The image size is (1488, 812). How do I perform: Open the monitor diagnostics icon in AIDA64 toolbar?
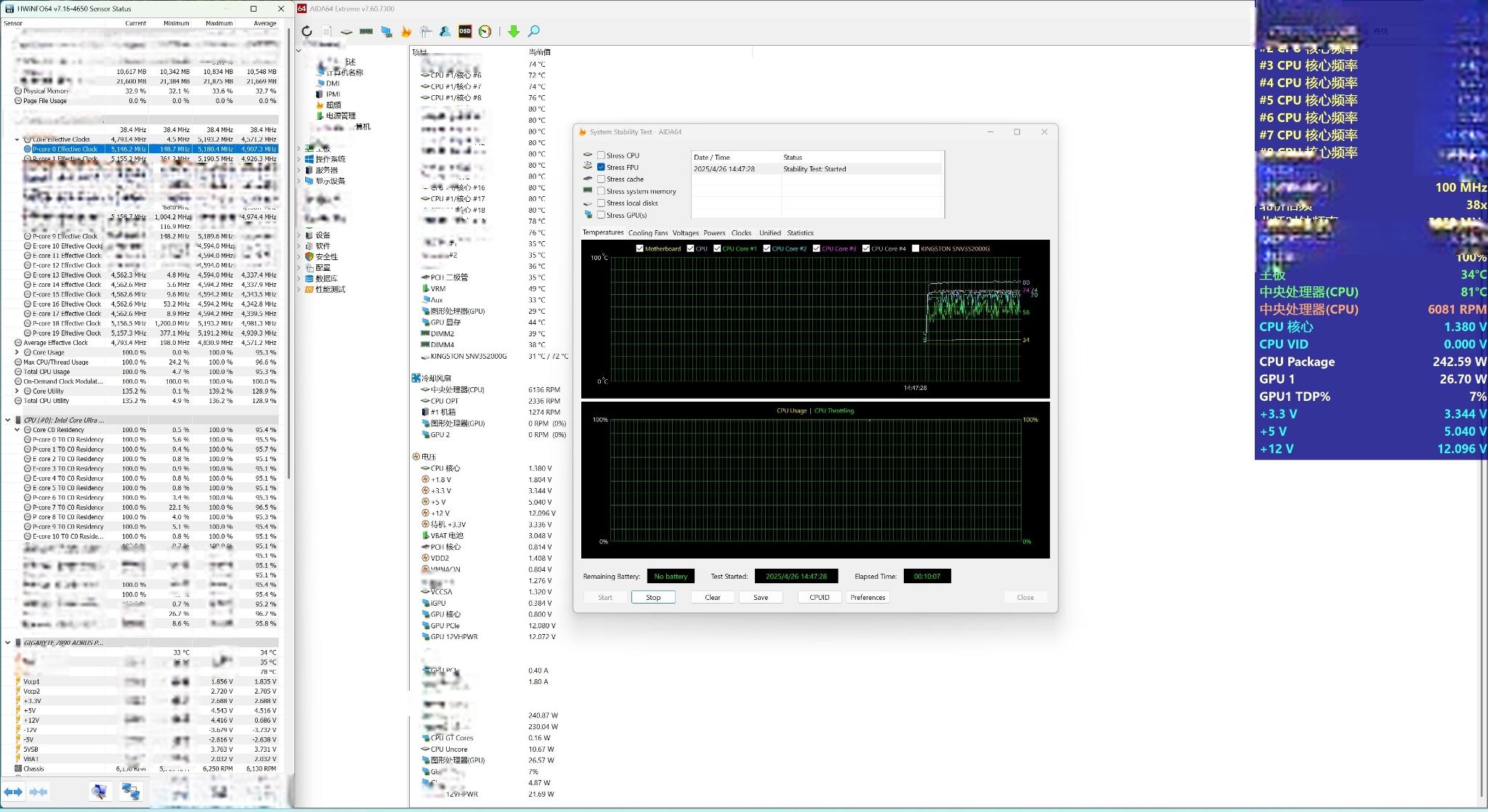tap(387, 31)
